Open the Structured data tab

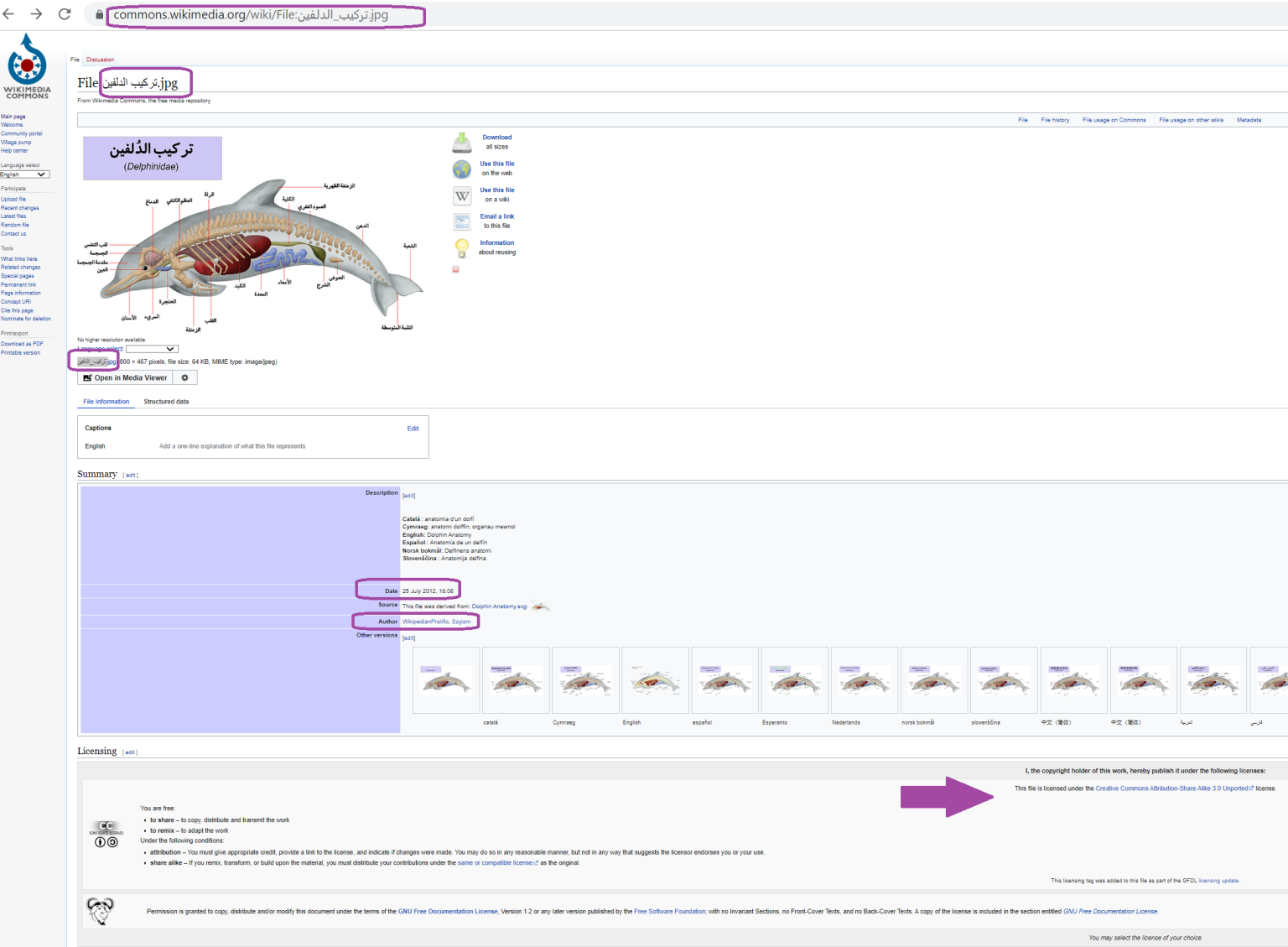click(166, 402)
